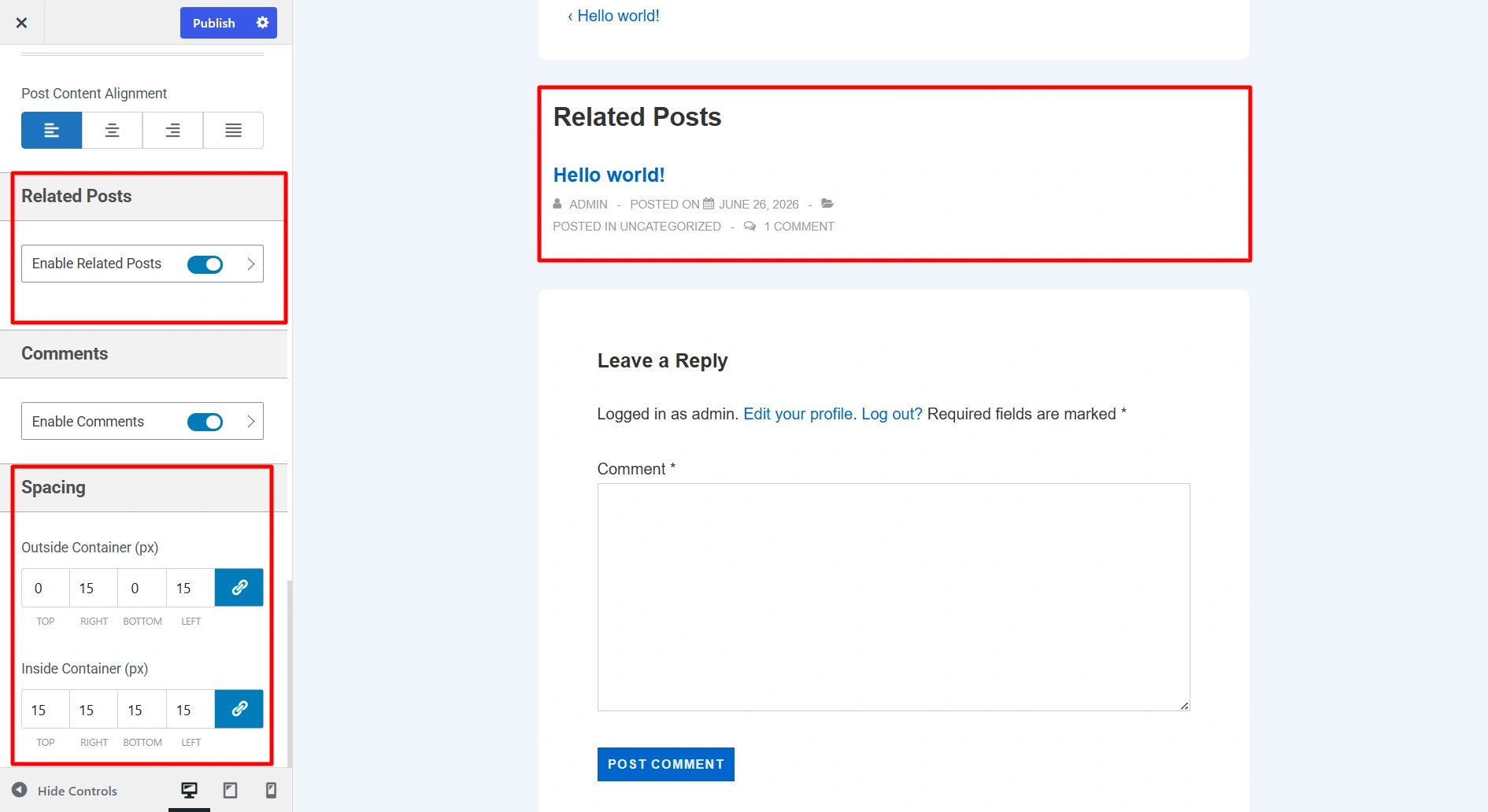
Task: Click the Related Posts preview heading
Action: [637, 117]
